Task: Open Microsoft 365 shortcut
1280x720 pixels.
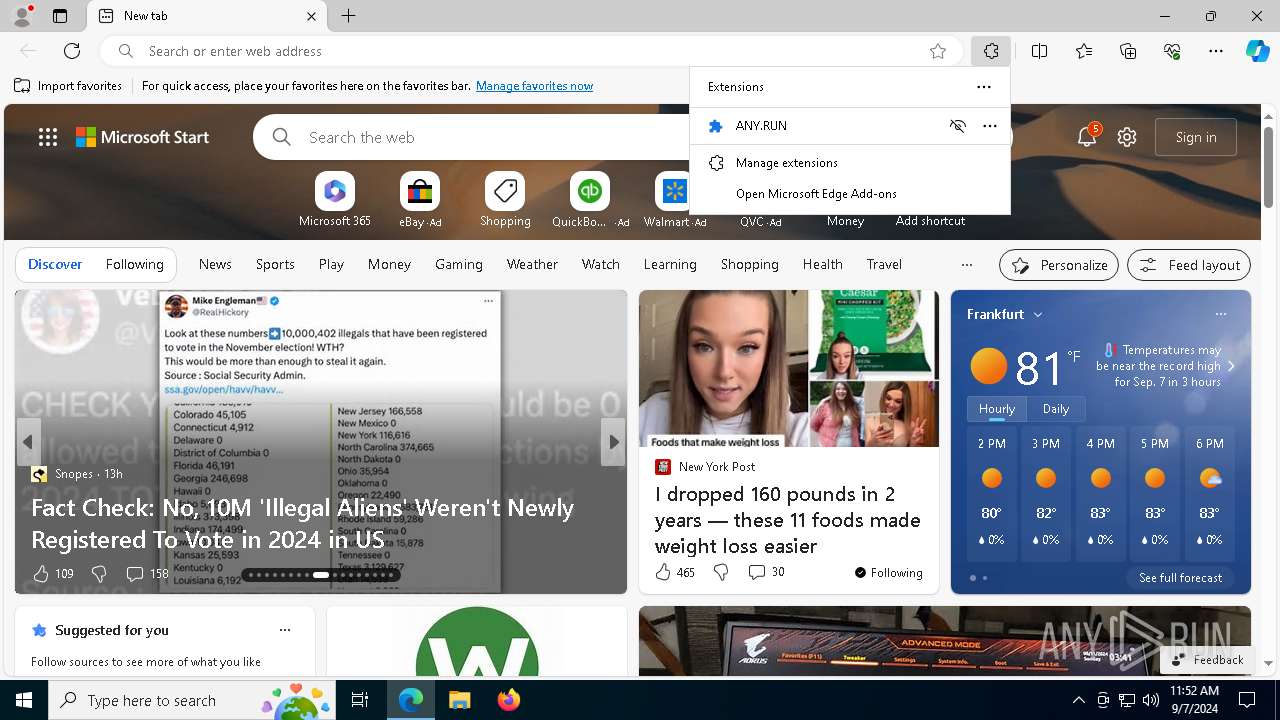Action: [335, 200]
